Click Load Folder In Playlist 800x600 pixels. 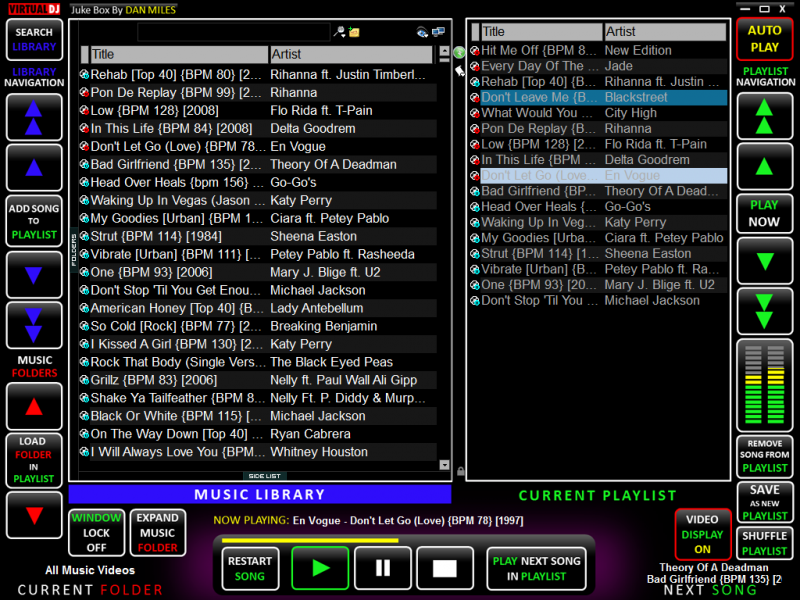click(34, 460)
